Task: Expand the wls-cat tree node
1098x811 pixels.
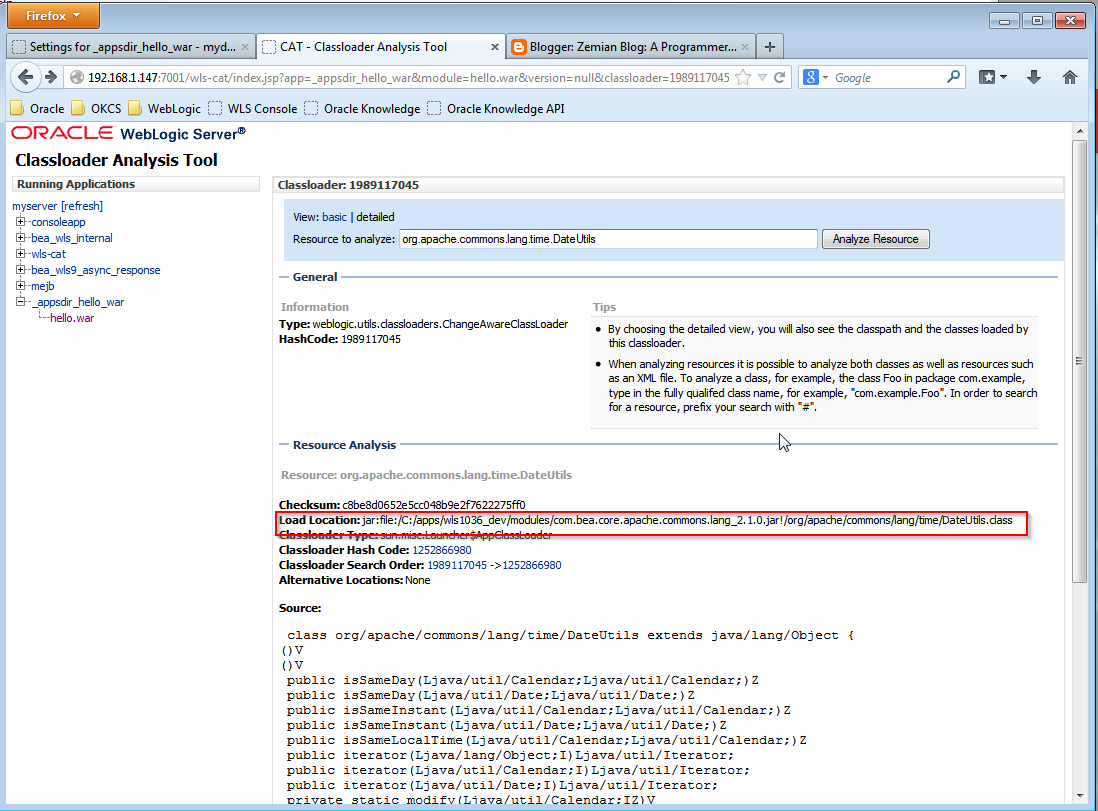Action: coord(20,254)
